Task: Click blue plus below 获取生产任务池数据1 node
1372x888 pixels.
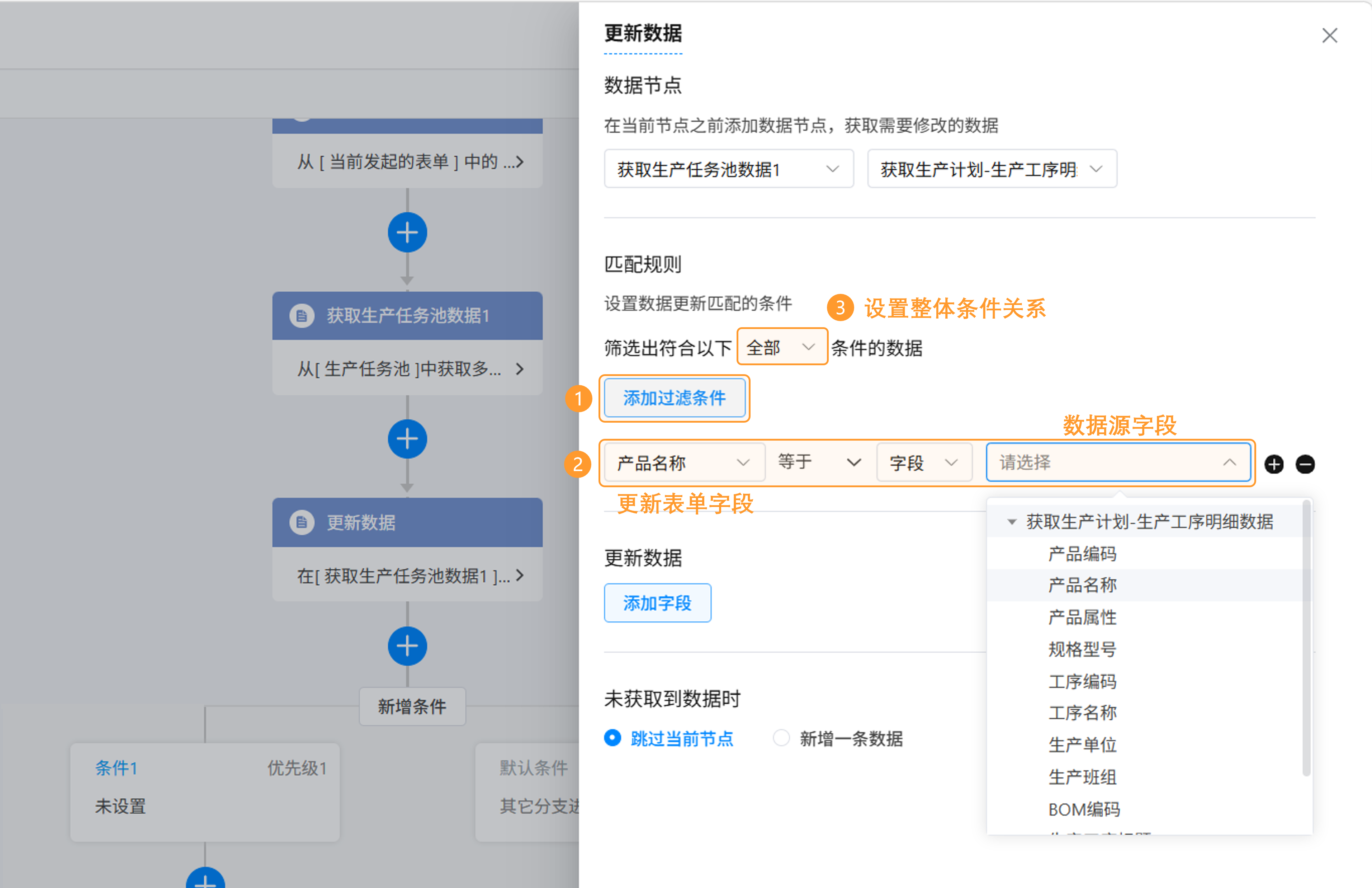Action: pos(407,439)
